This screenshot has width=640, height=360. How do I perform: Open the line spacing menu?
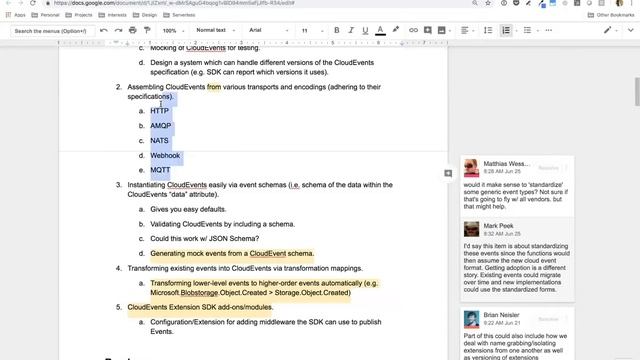[488, 30]
